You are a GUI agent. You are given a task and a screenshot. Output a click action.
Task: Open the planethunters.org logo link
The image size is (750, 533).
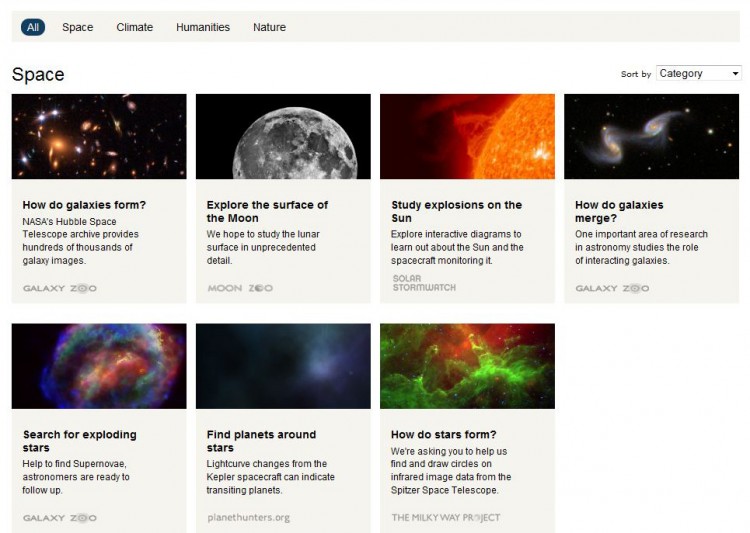pyautogui.click(x=248, y=518)
